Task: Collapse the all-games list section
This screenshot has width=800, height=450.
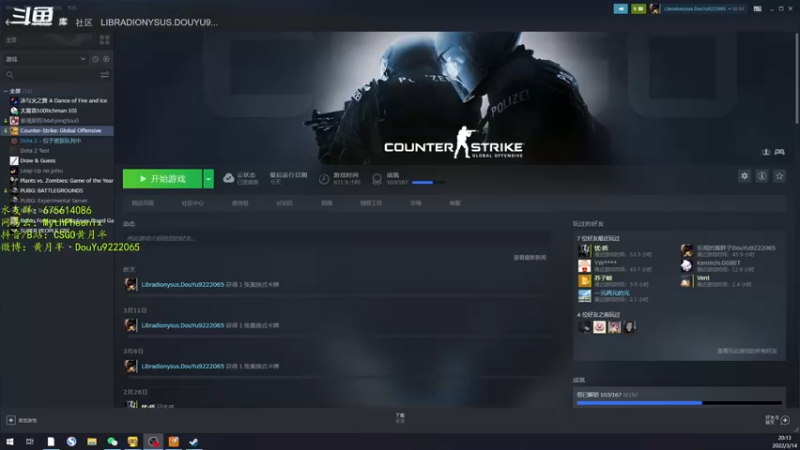Action: click(6, 91)
